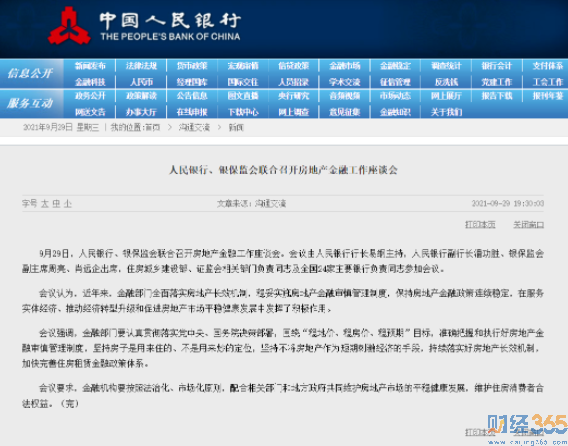Click 沟通交流 in the breadcrumb

pos(194,128)
